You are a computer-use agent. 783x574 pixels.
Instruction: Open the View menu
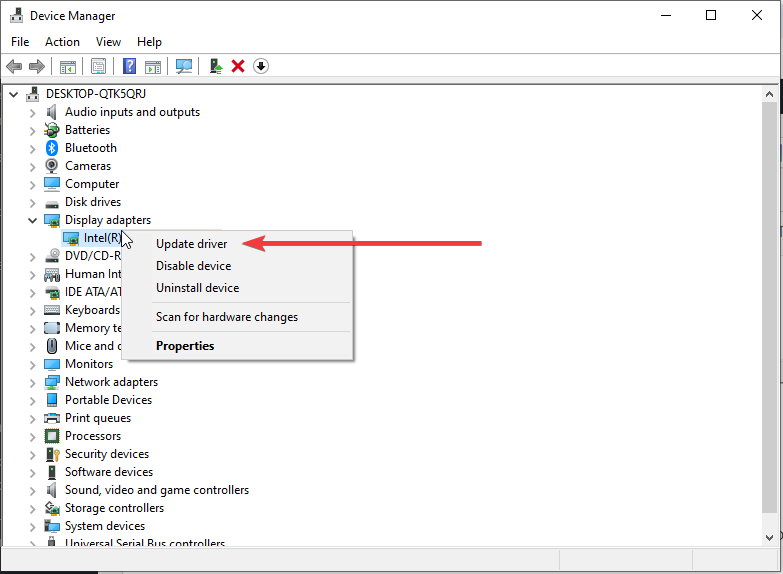[108, 42]
